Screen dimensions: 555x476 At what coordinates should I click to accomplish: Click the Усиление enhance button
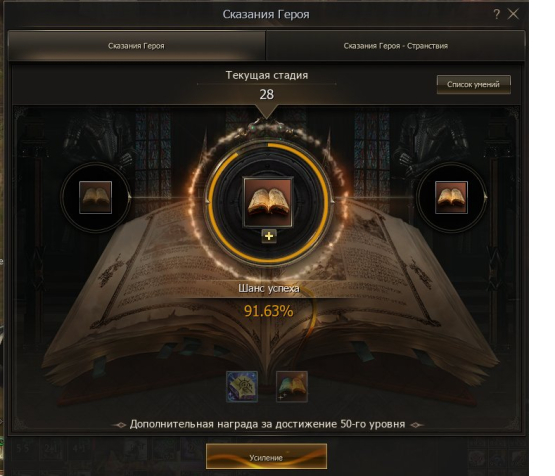(266, 457)
